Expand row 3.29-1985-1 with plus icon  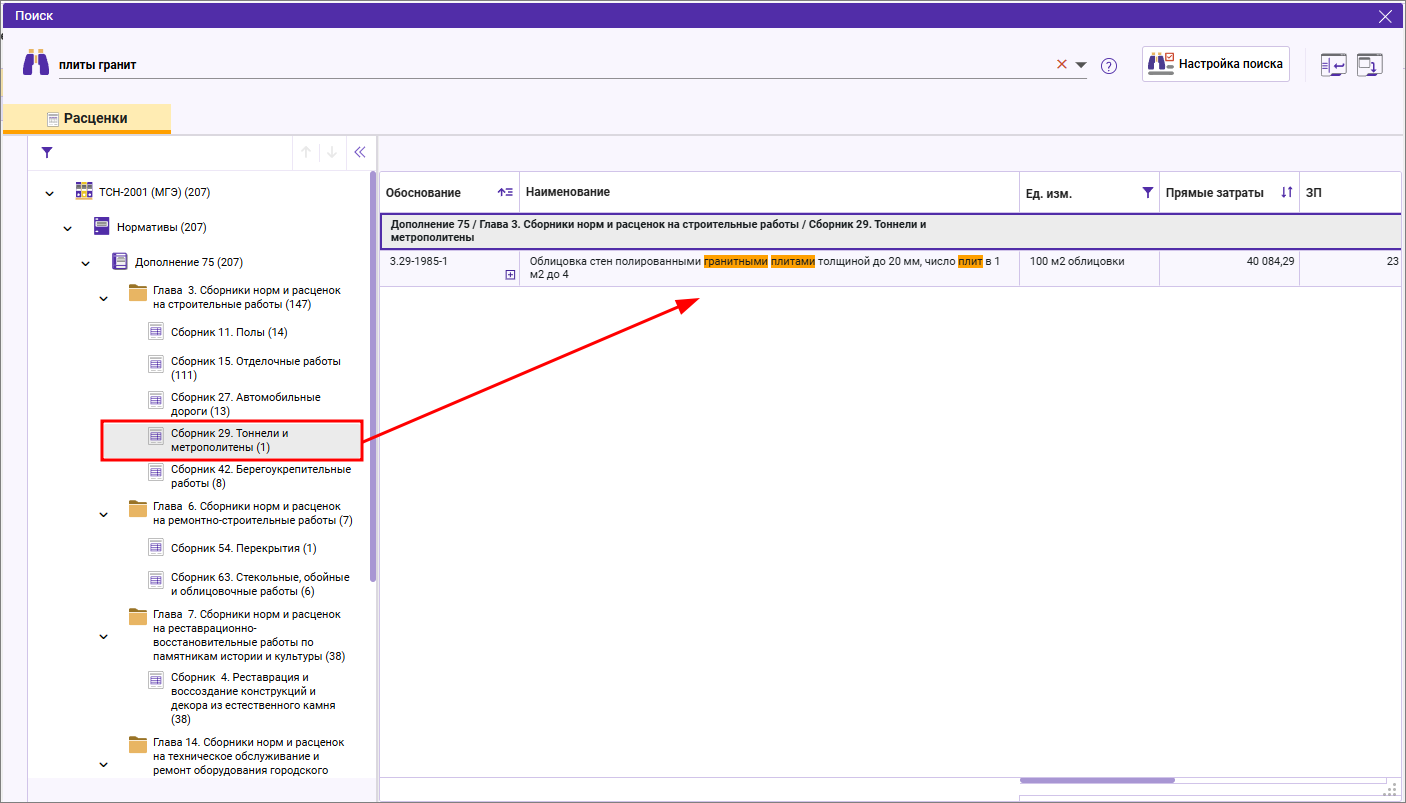click(x=510, y=275)
